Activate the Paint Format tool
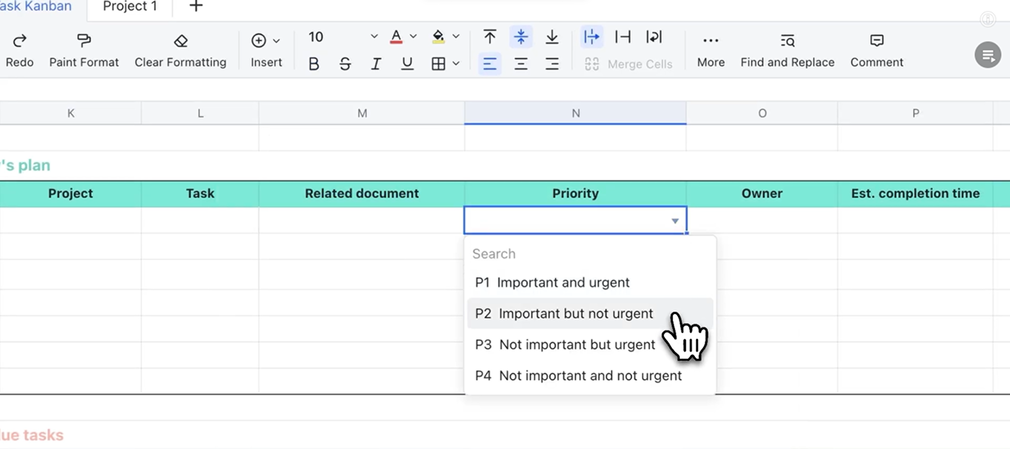 pos(84,41)
